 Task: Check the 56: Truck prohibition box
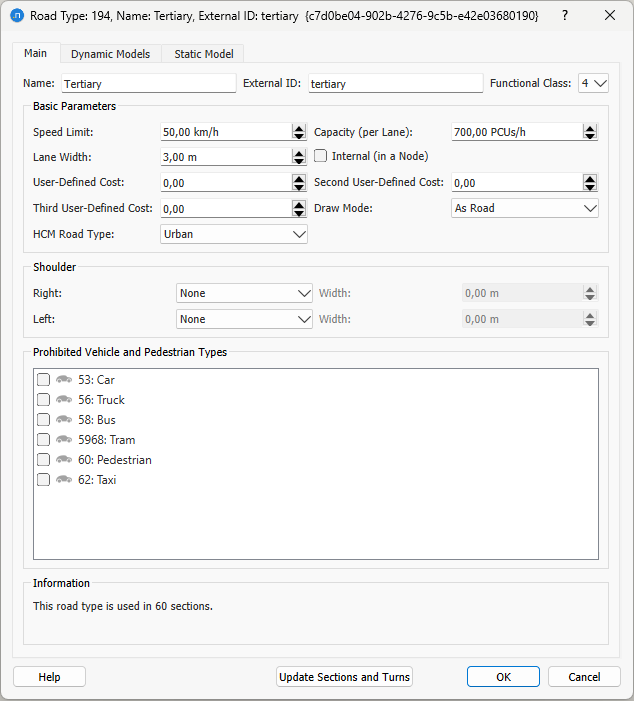pos(43,399)
